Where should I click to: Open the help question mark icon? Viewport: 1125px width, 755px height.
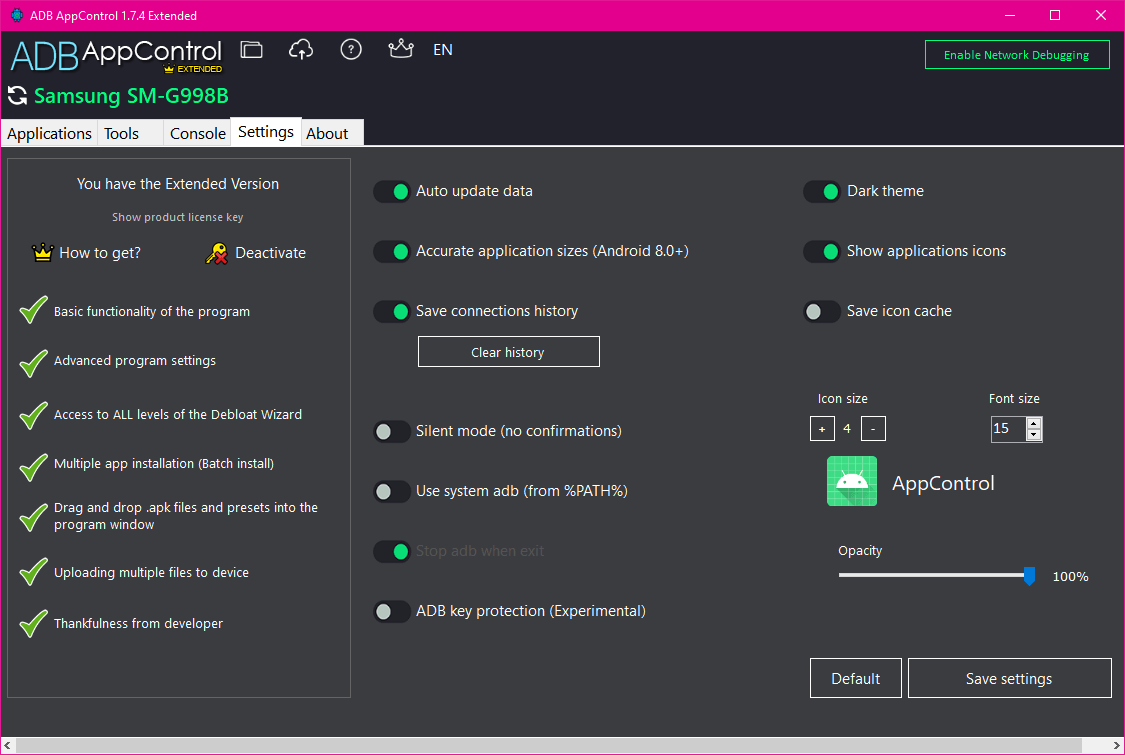[351, 49]
